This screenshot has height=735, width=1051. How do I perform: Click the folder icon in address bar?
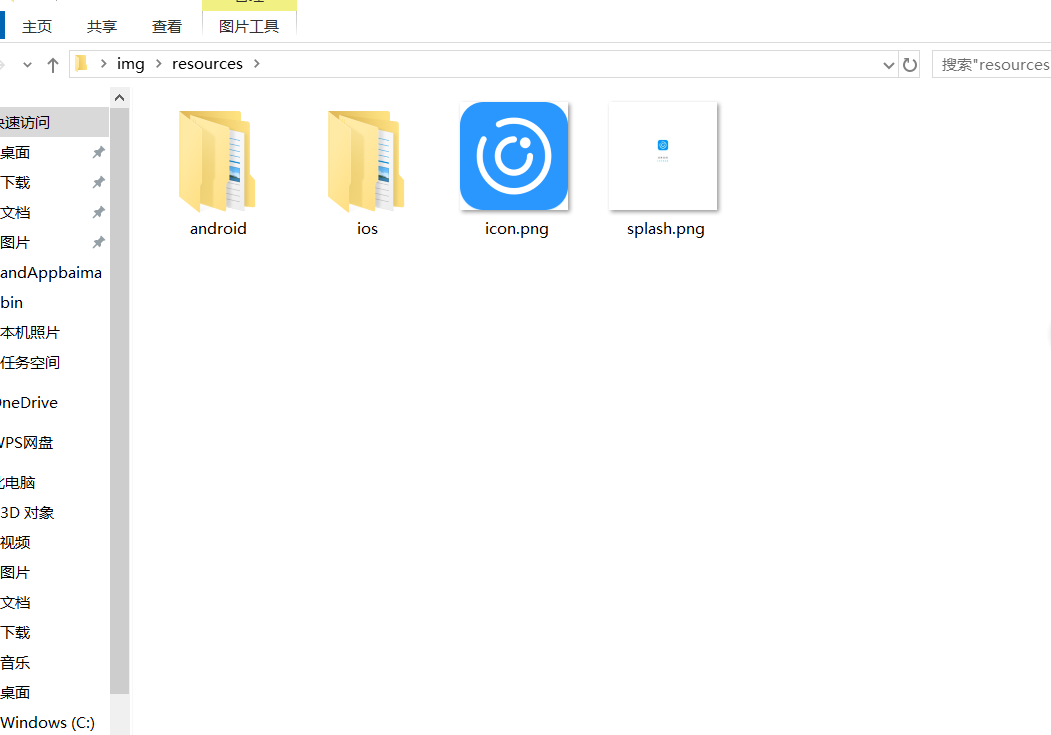click(x=82, y=64)
